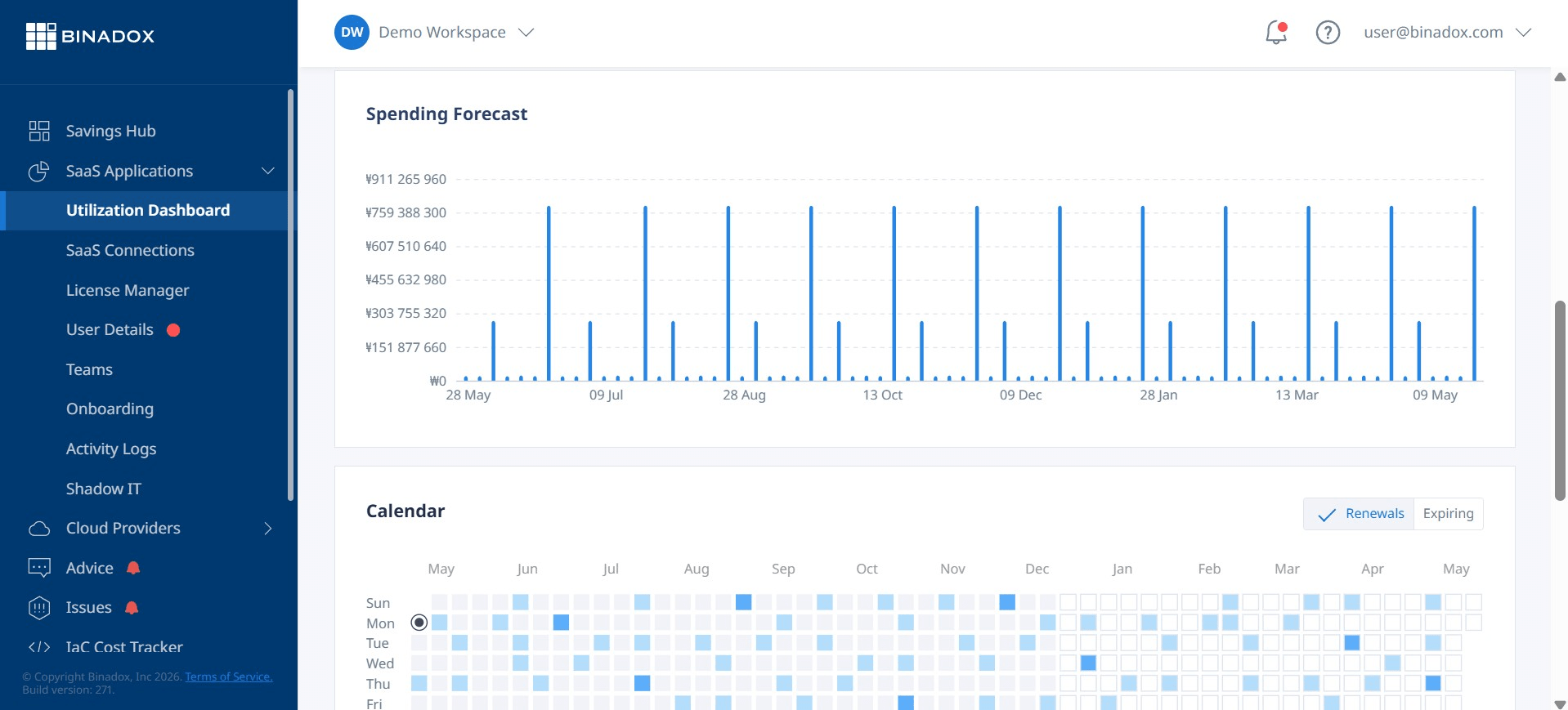Image resolution: width=1568 pixels, height=710 pixels.
Task: Click the SaaS Applications pie chart icon
Action: (x=39, y=171)
